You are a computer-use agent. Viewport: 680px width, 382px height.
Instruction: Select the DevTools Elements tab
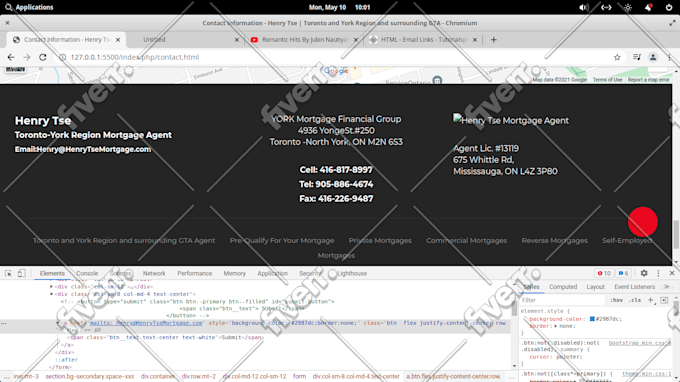click(x=52, y=274)
